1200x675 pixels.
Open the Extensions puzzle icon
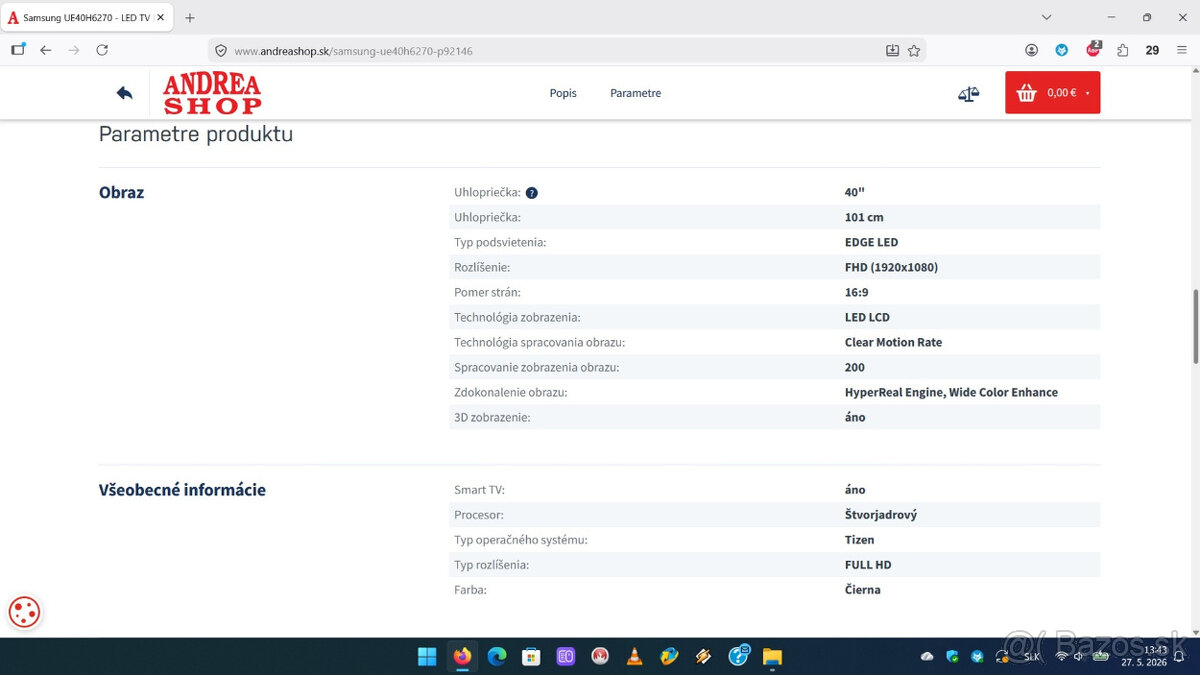click(x=1123, y=50)
